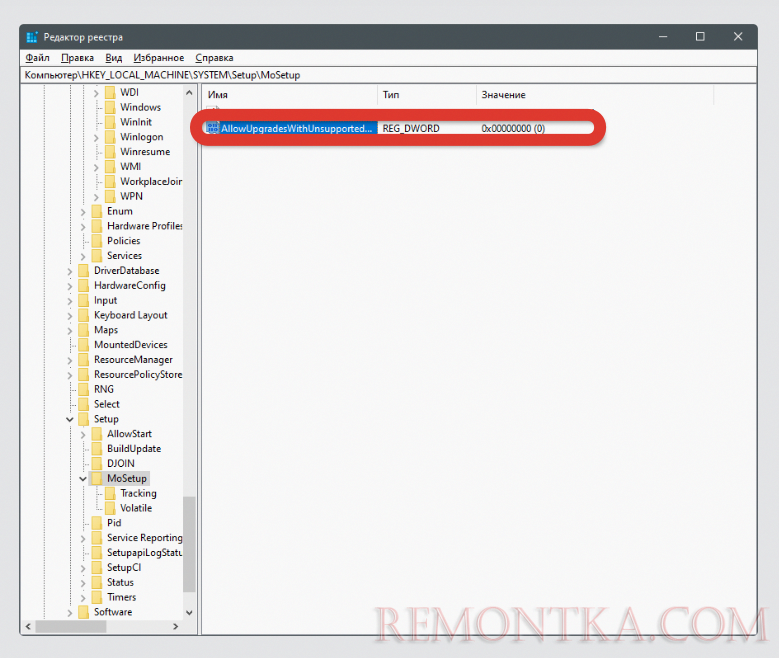779x658 pixels.
Task: Select the Status key label
Action: [x=120, y=582]
